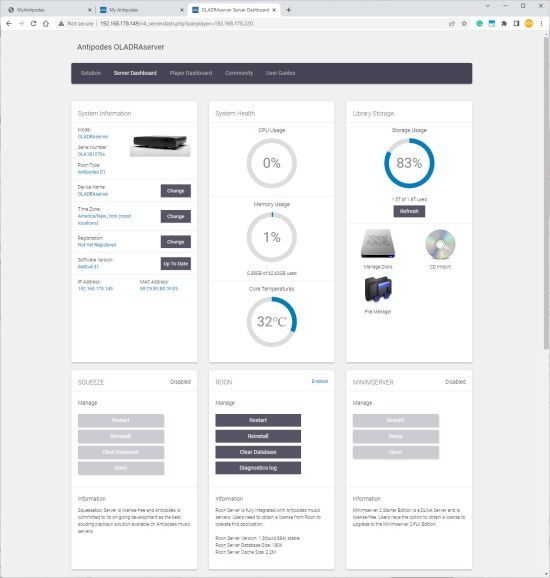This screenshot has width=550, height=578.
Task: Open the Roon Diagnostics log
Action: (x=258, y=468)
